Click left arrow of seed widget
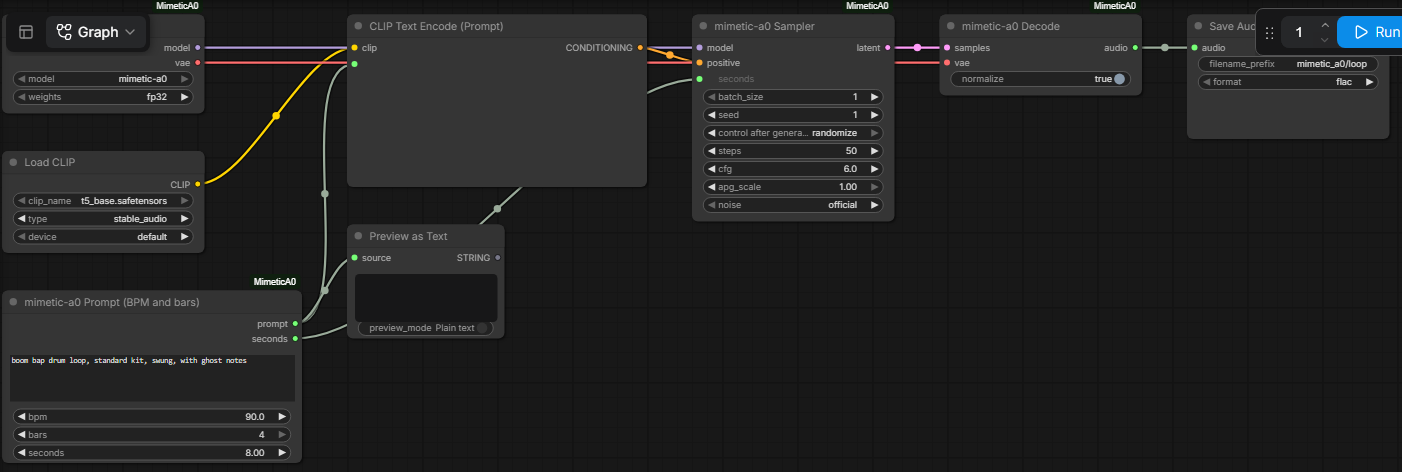 point(712,115)
